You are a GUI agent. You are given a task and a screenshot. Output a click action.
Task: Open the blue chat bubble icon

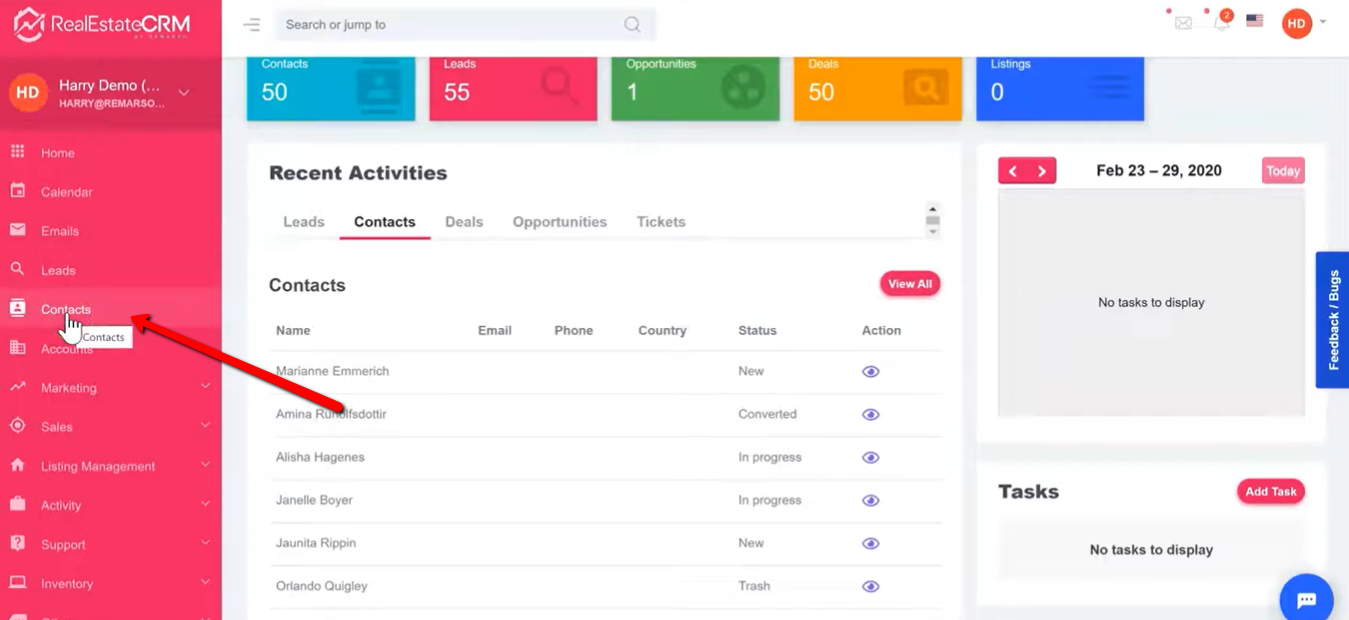pyautogui.click(x=1306, y=599)
